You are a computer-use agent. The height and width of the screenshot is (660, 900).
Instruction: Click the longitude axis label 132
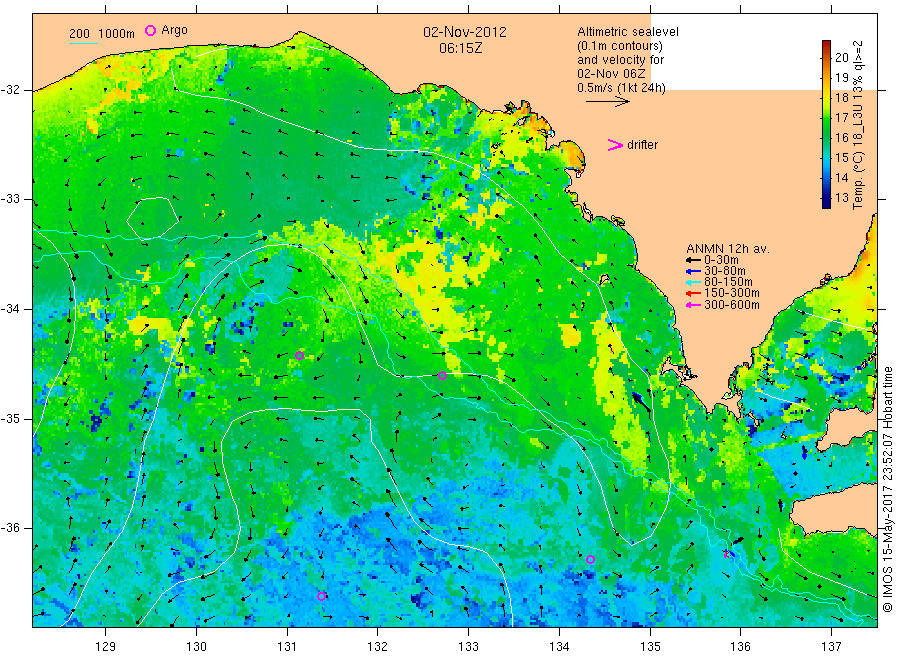click(x=378, y=647)
